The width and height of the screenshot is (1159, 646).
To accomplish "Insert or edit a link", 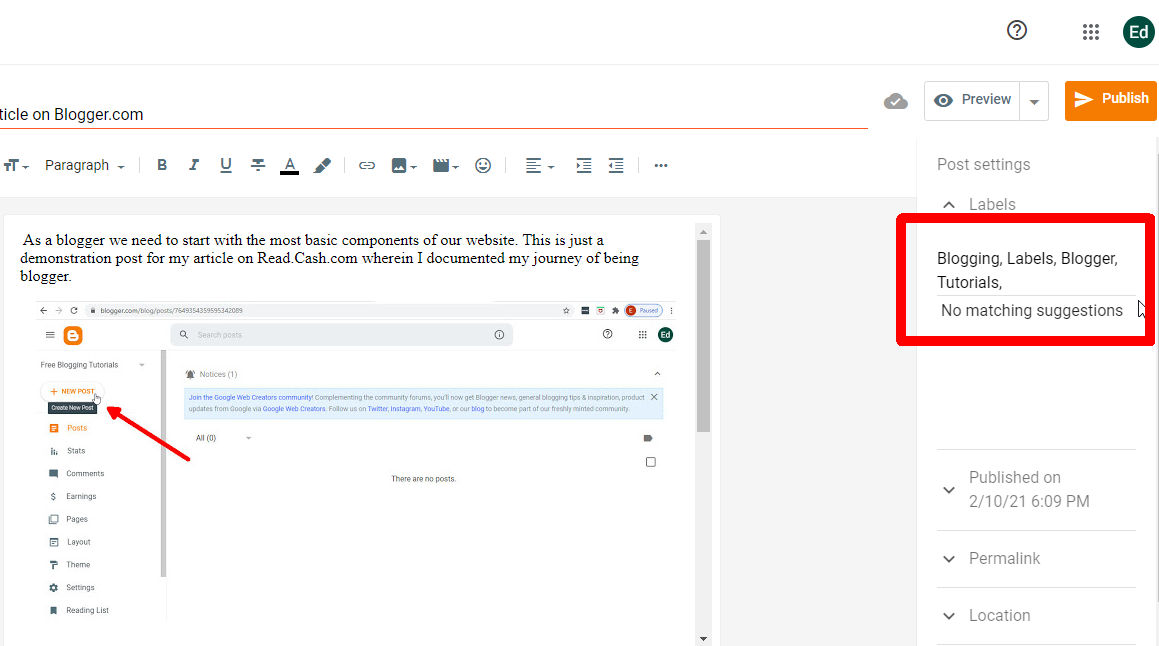I will 367,166.
